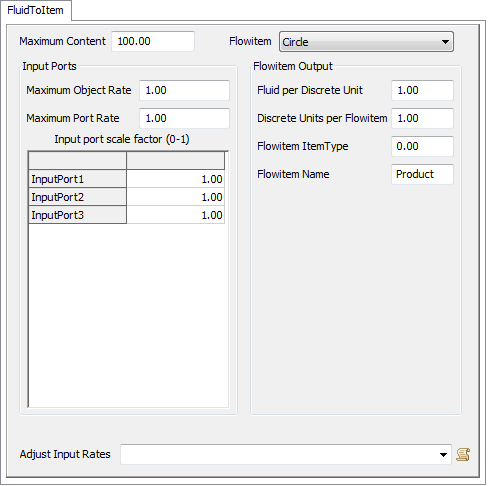Select the FluidToItem tab

coord(35,10)
